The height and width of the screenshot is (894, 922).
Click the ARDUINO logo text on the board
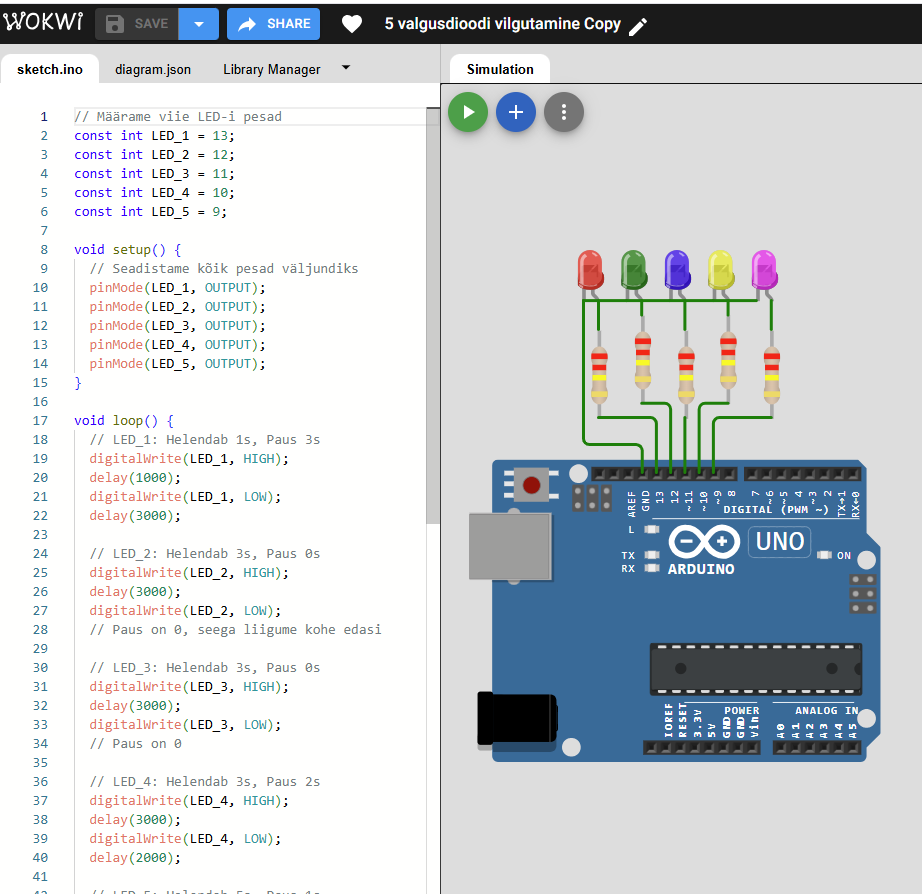(701, 569)
